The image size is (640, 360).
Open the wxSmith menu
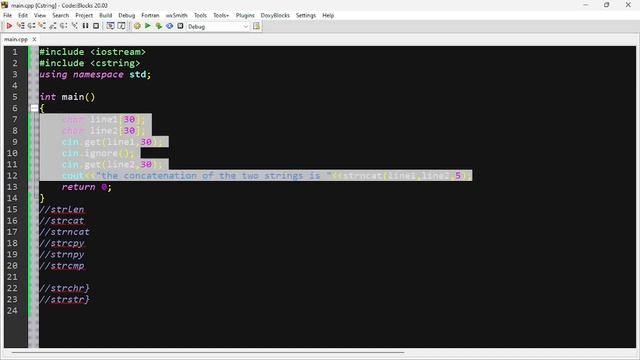[x=176, y=15]
